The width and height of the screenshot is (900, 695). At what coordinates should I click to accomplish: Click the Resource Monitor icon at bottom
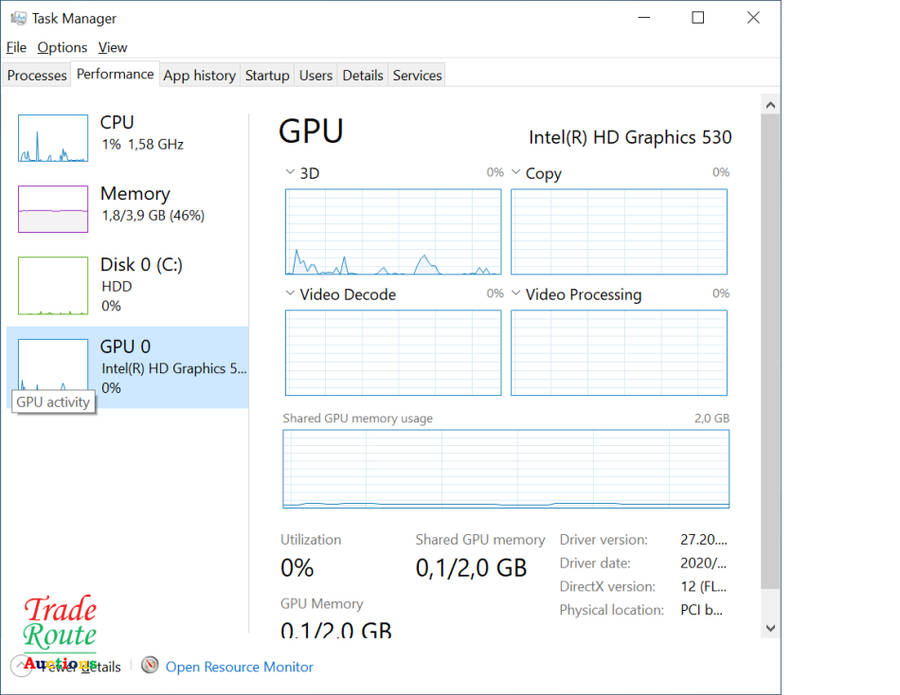[150, 665]
